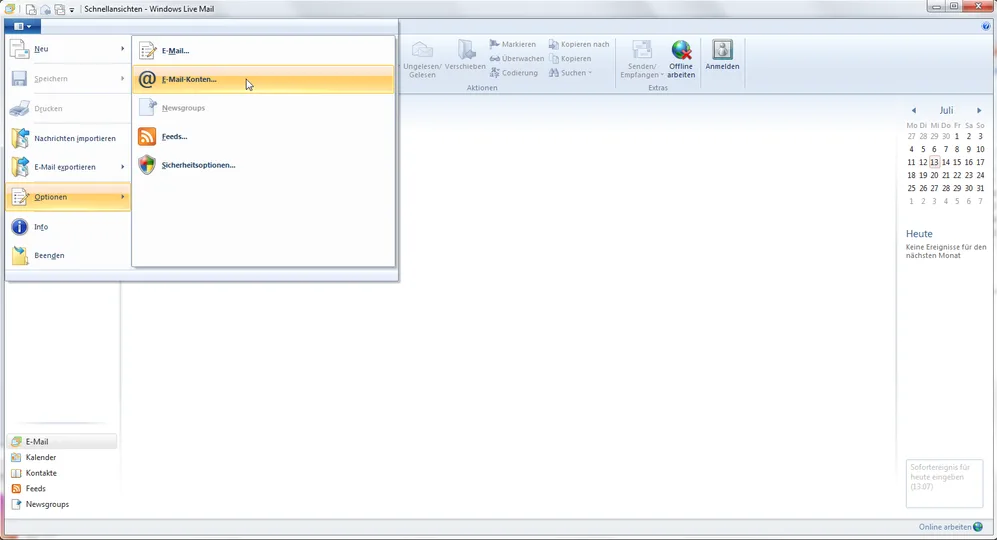Open the blue application menu button
The width and height of the screenshot is (997, 540).
click(22, 26)
